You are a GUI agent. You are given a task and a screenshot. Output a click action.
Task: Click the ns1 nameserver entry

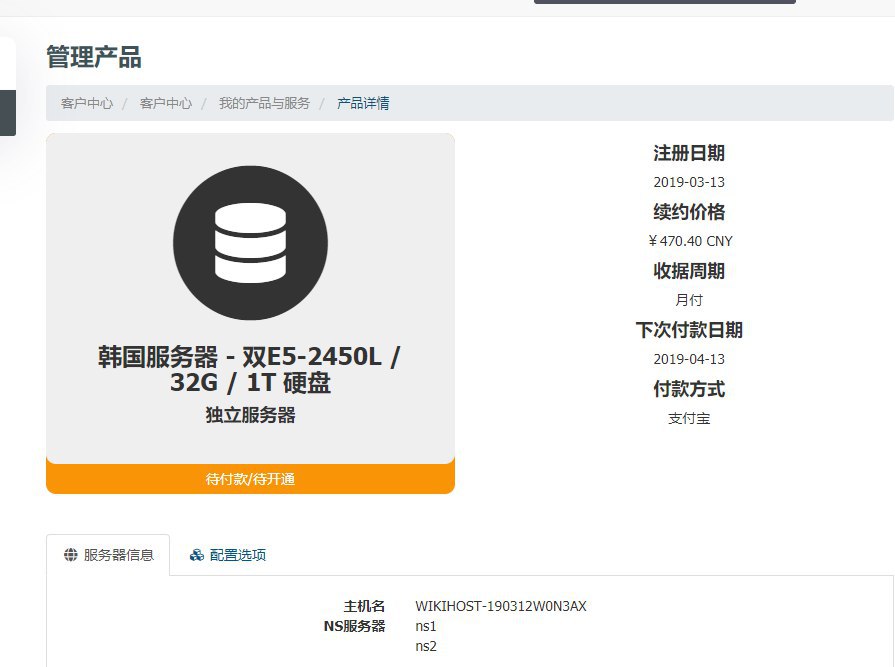coord(426,626)
